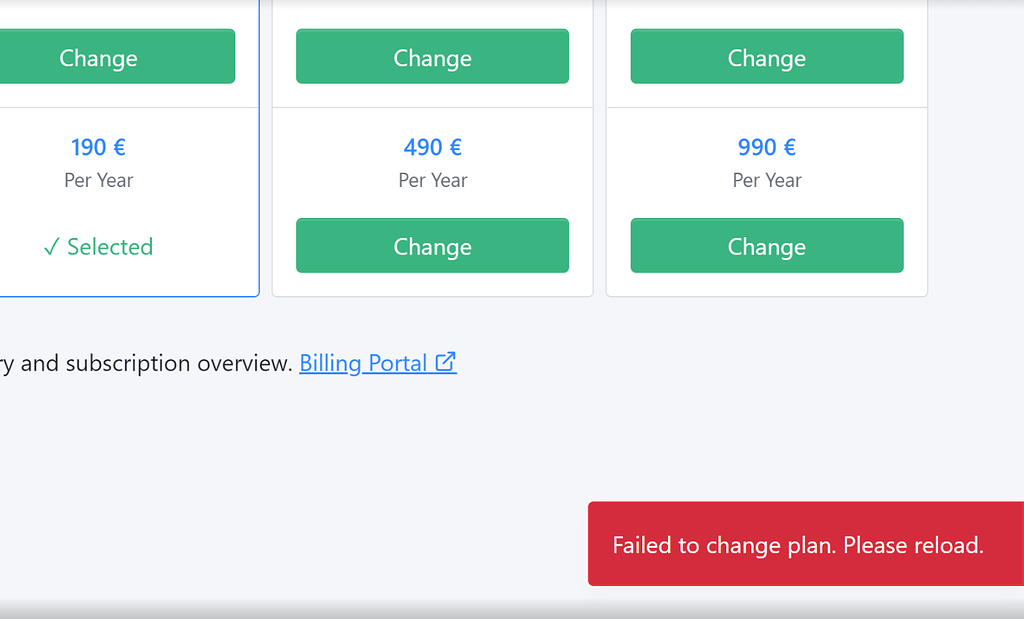Click the Per Year text under 490 €
1024x619 pixels.
(432, 180)
